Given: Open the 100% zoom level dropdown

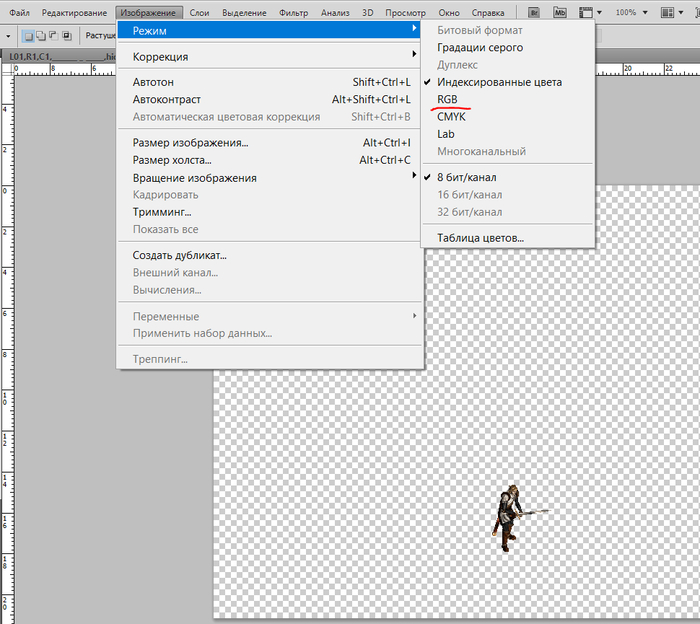Looking at the screenshot, I should point(632,12).
